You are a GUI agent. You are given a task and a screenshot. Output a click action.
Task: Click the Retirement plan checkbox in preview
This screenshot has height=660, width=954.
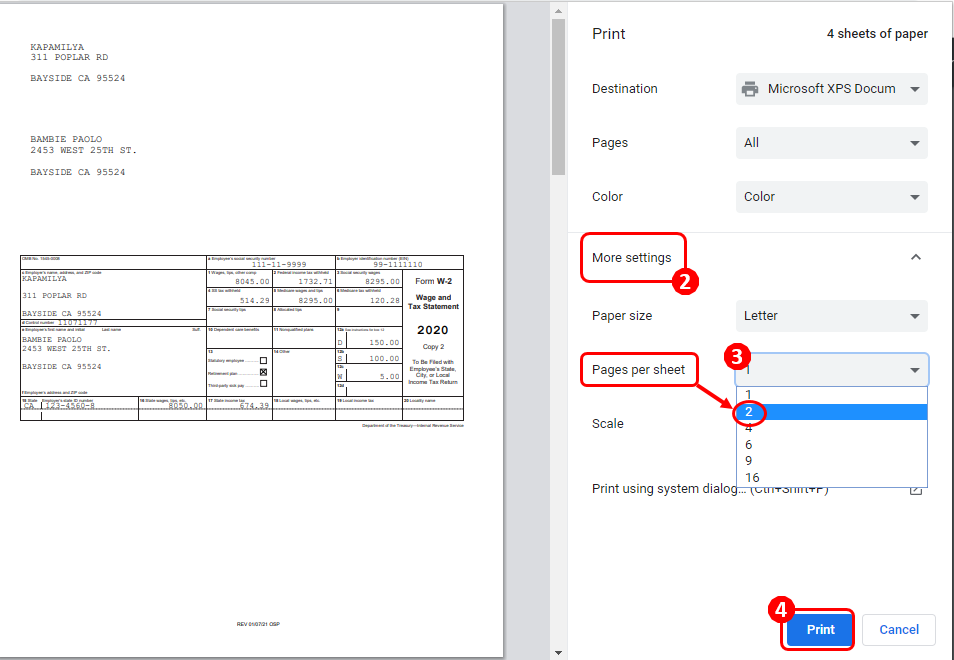(263, 372)
